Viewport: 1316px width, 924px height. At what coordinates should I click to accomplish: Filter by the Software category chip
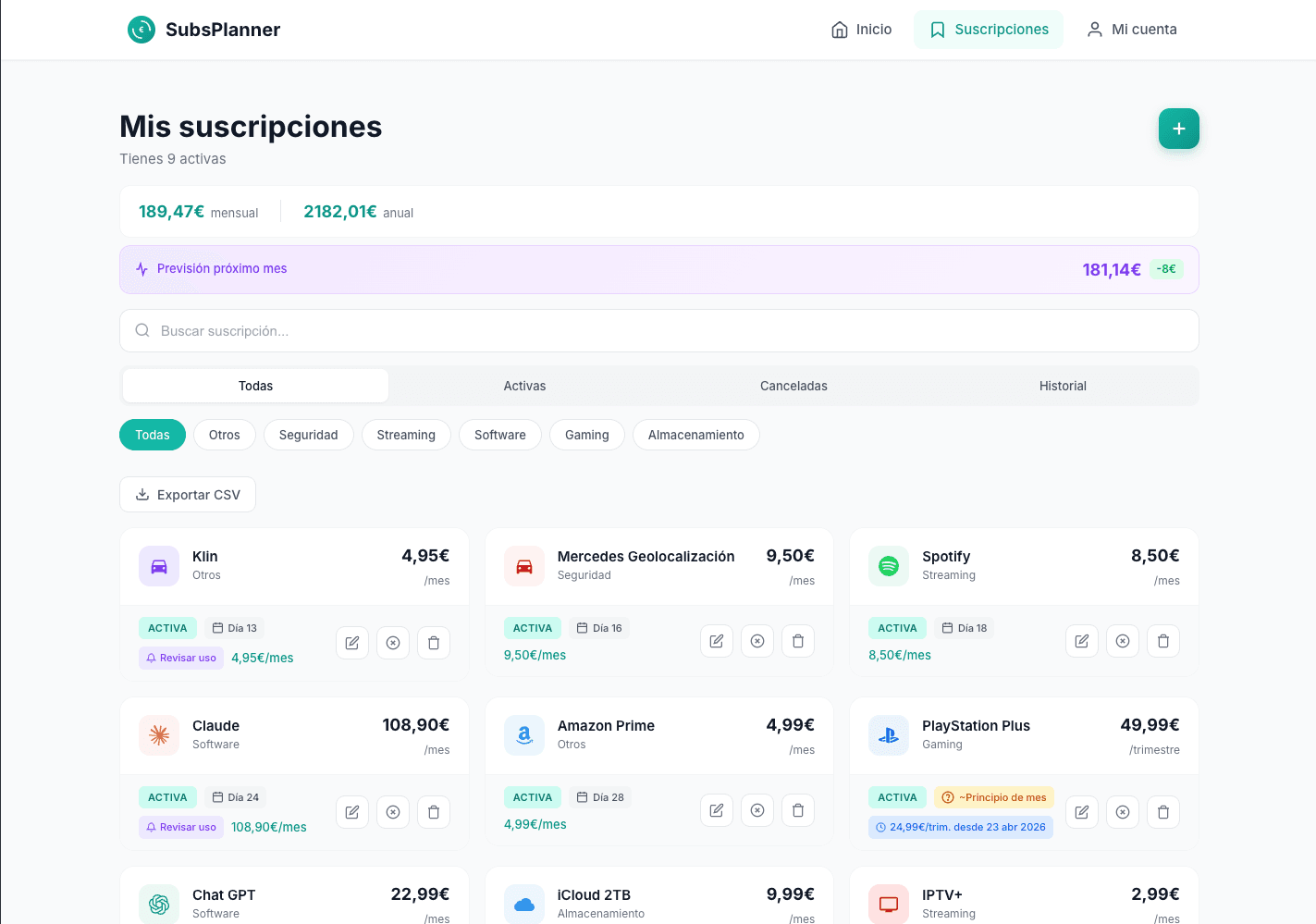click(x=500, y=435)
